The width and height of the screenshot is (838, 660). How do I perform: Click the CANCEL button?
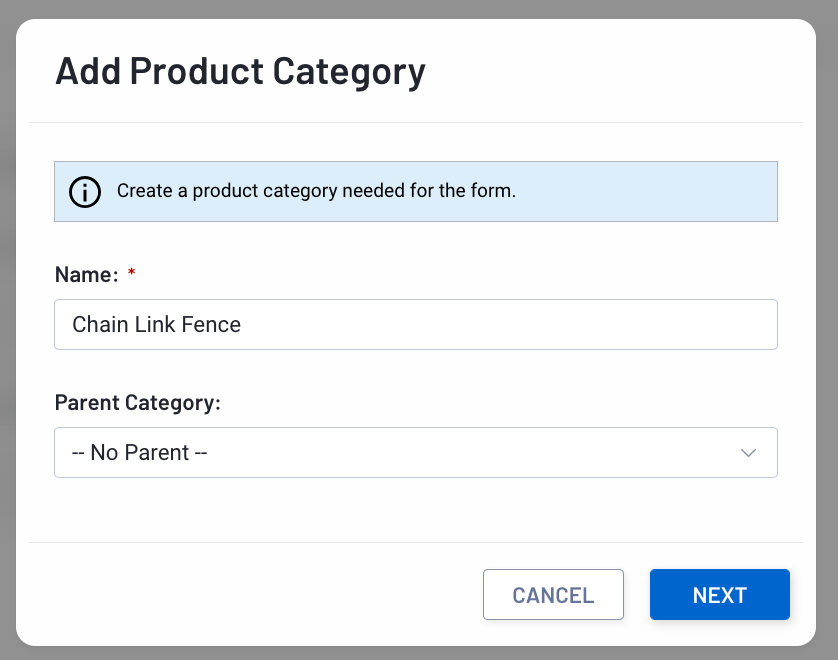click(x=553, y=594)
